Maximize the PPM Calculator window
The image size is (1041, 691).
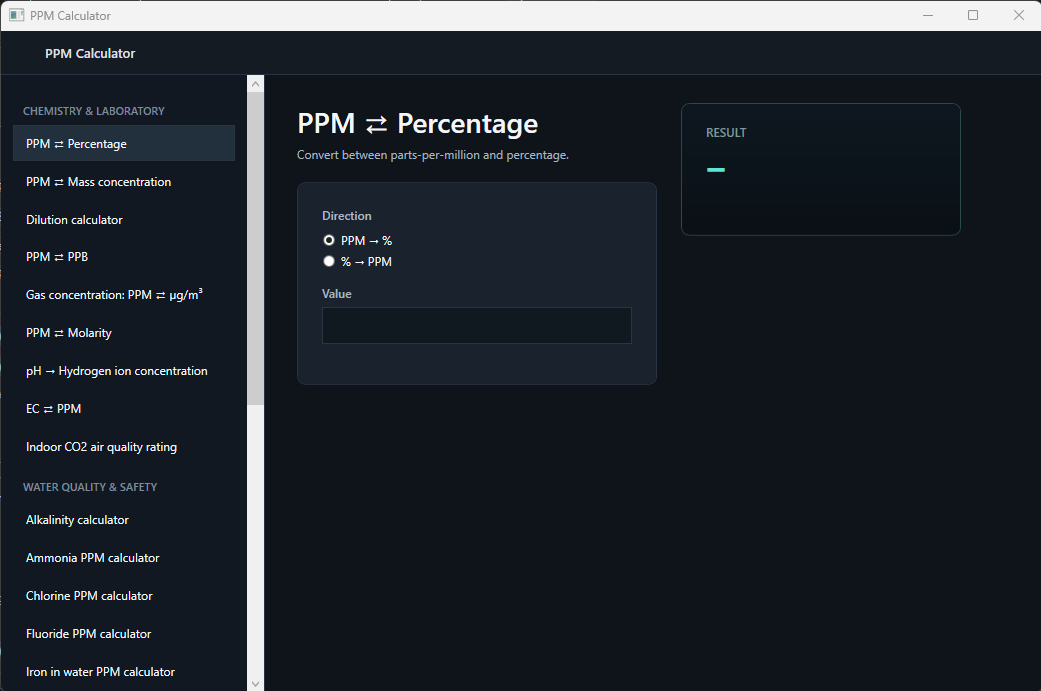(x=973, y=15)
